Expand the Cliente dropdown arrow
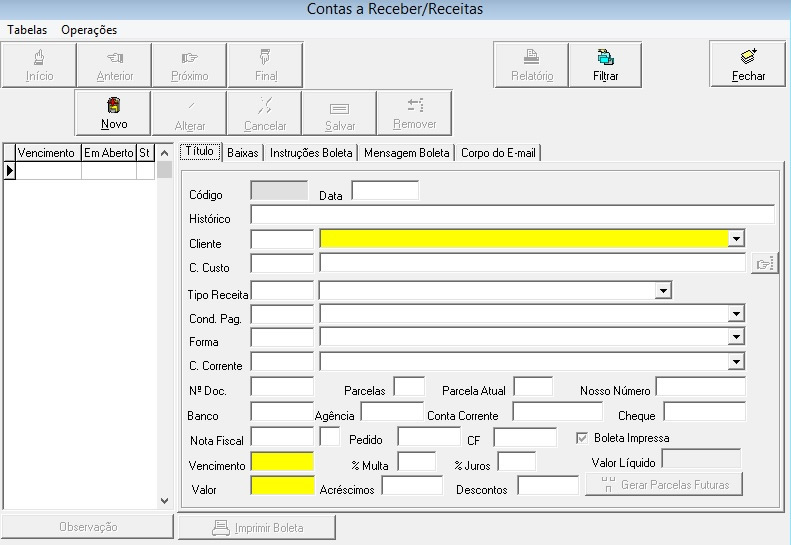The width and height of the screenshot is (791, 545). coord(736,238)
